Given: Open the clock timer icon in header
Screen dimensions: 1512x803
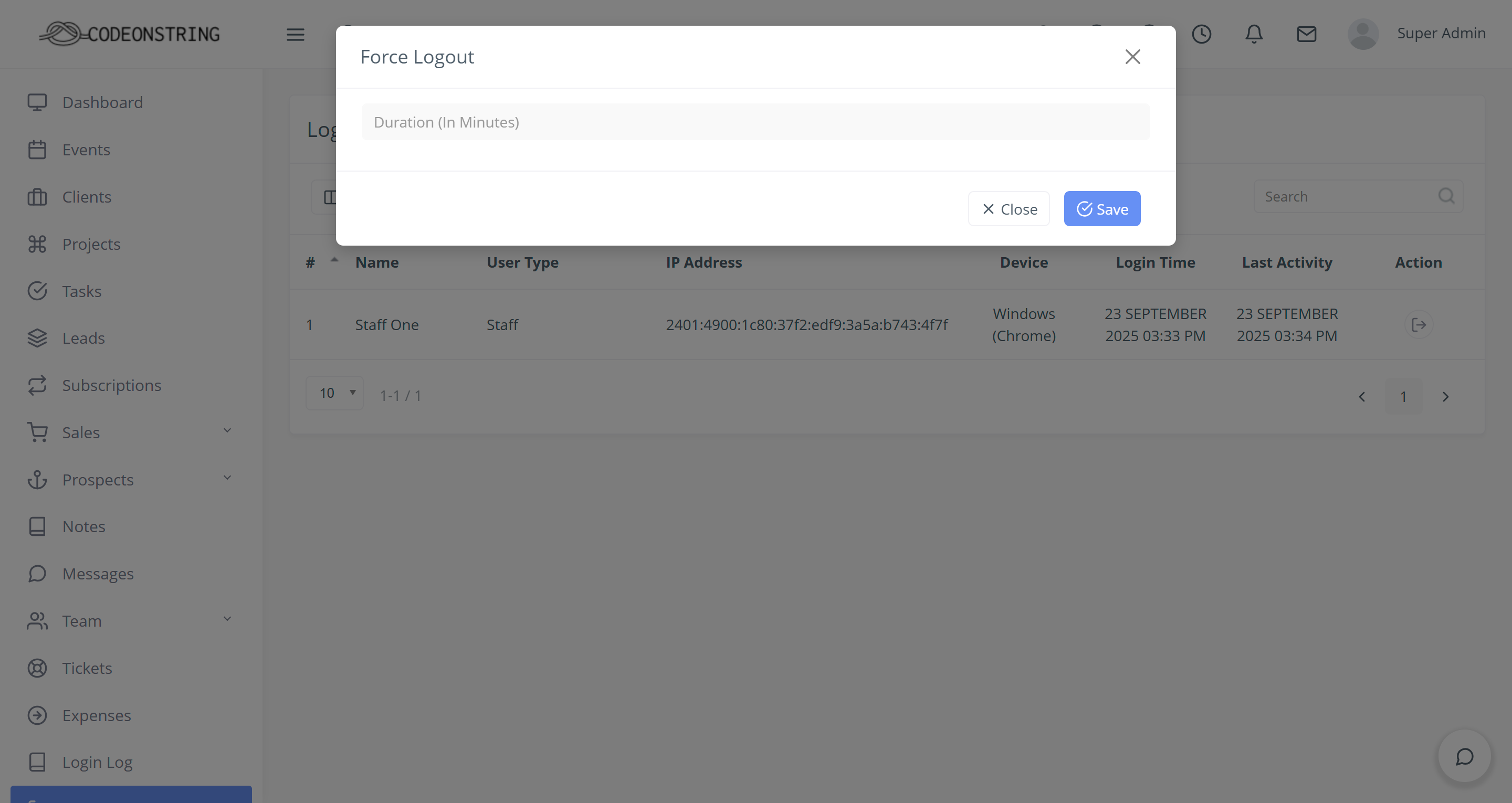Looking at the screenshot, I should (x=1201, y=34).
